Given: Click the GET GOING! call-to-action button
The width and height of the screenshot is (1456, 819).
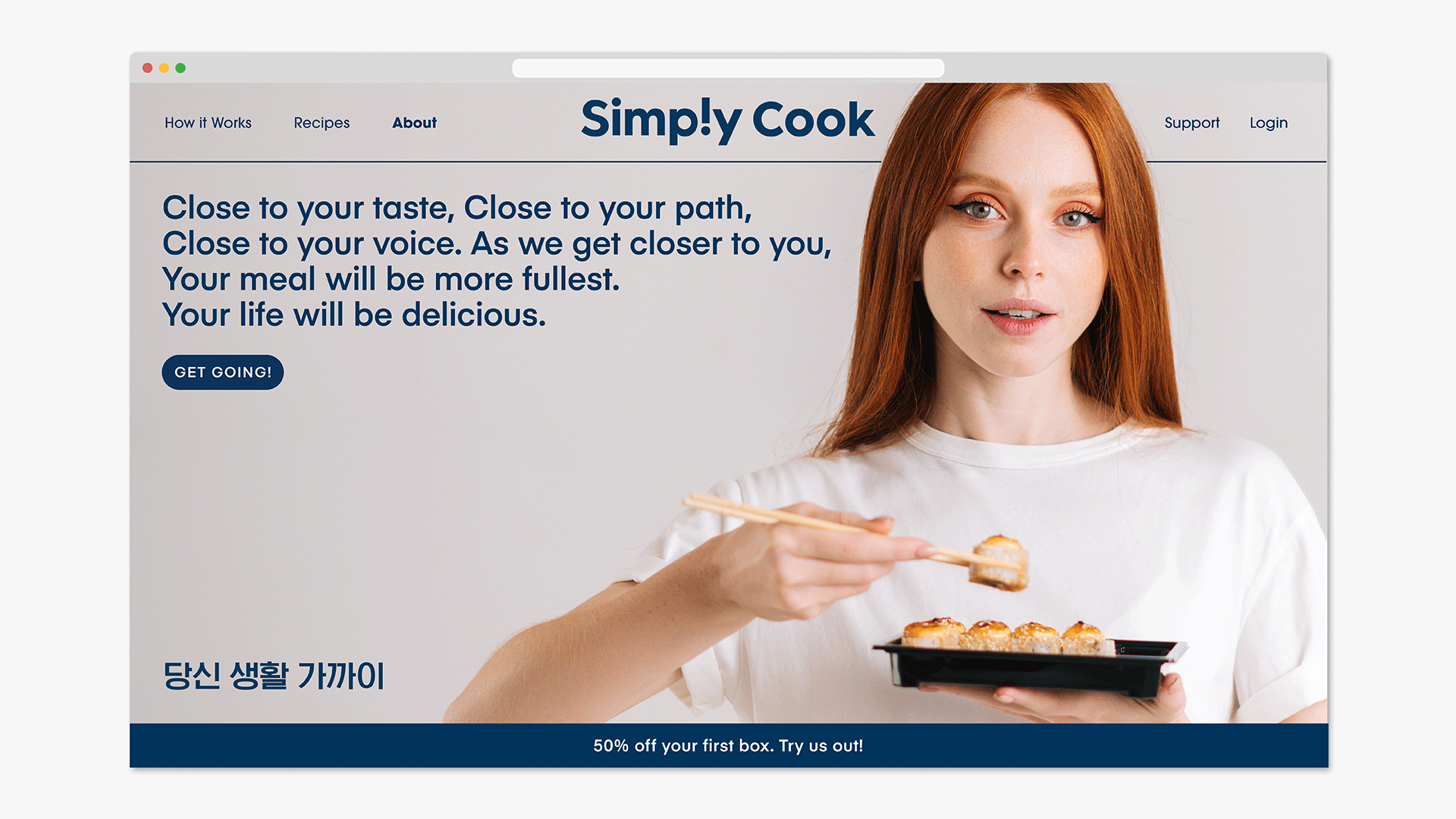Looking at the screenshot, I should pos(222,370).
